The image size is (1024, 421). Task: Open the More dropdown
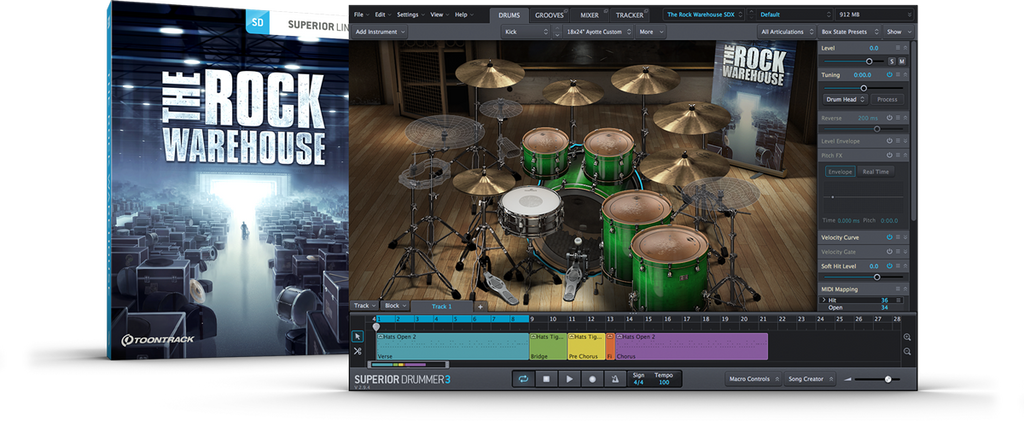651,31
